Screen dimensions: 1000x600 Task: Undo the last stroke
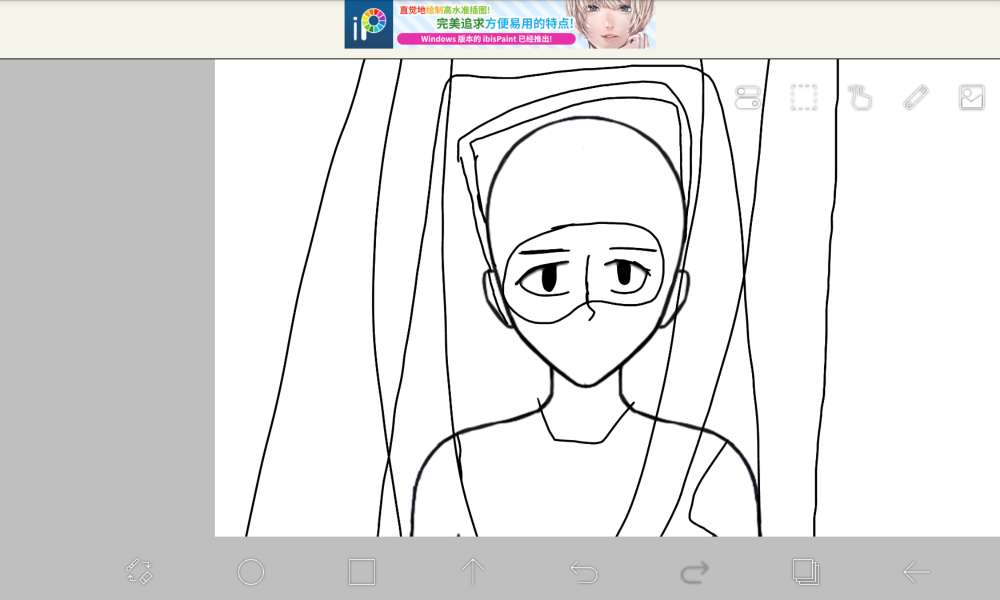(583, 572)
